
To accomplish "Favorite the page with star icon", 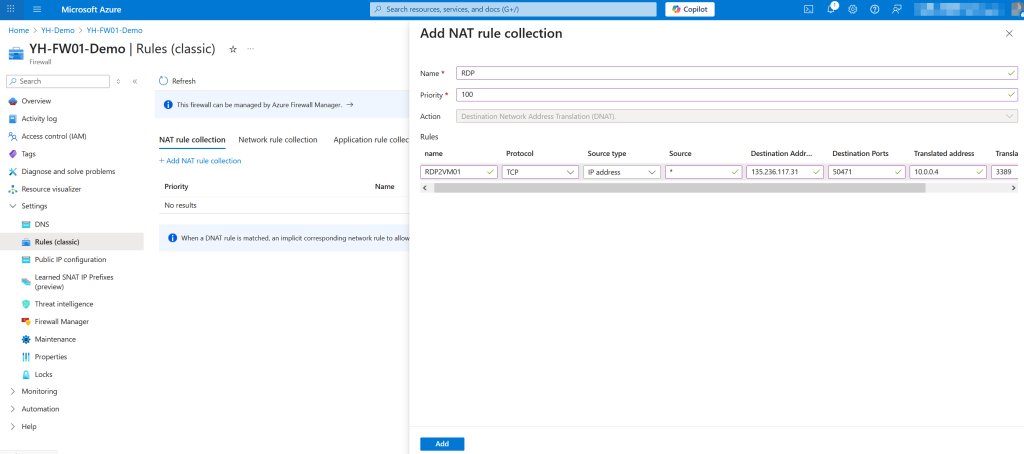I will point(233,49).
